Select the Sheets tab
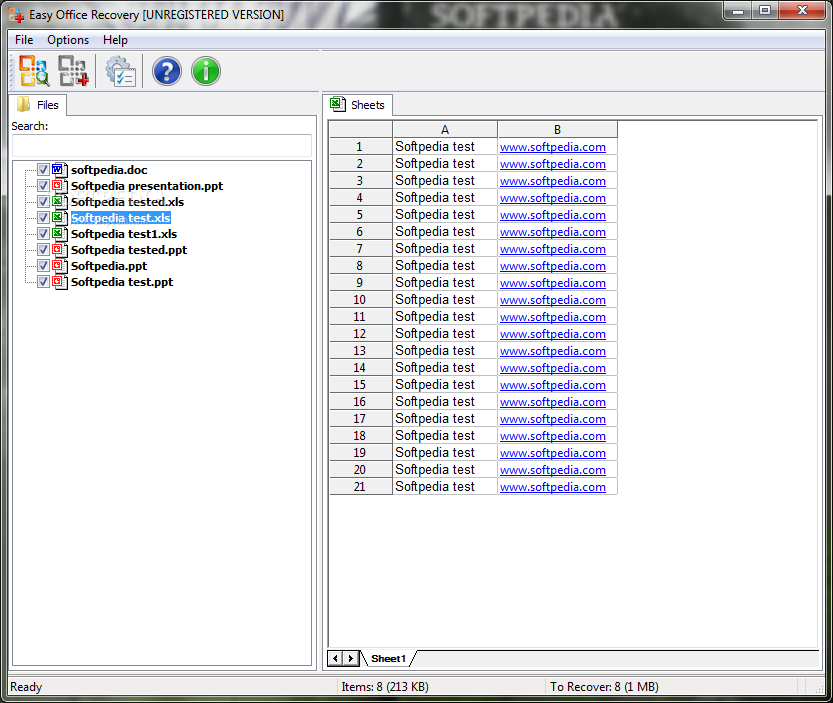 point(358,105)
